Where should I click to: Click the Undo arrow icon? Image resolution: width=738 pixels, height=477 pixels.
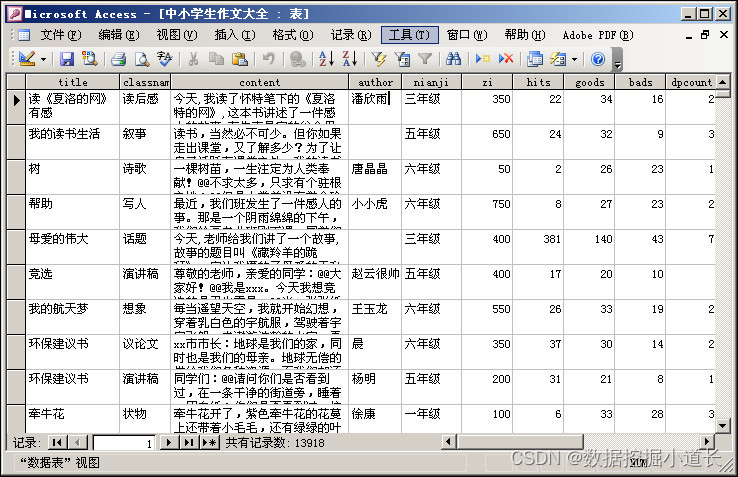(268, 59)
